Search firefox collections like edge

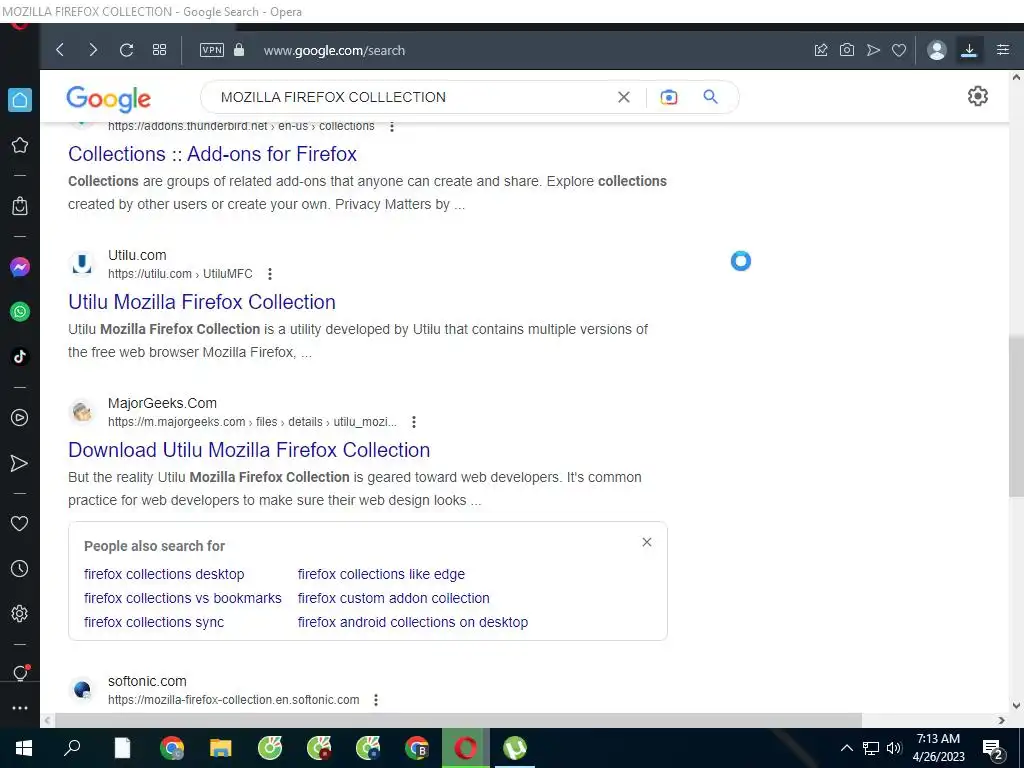coord(381,574)
